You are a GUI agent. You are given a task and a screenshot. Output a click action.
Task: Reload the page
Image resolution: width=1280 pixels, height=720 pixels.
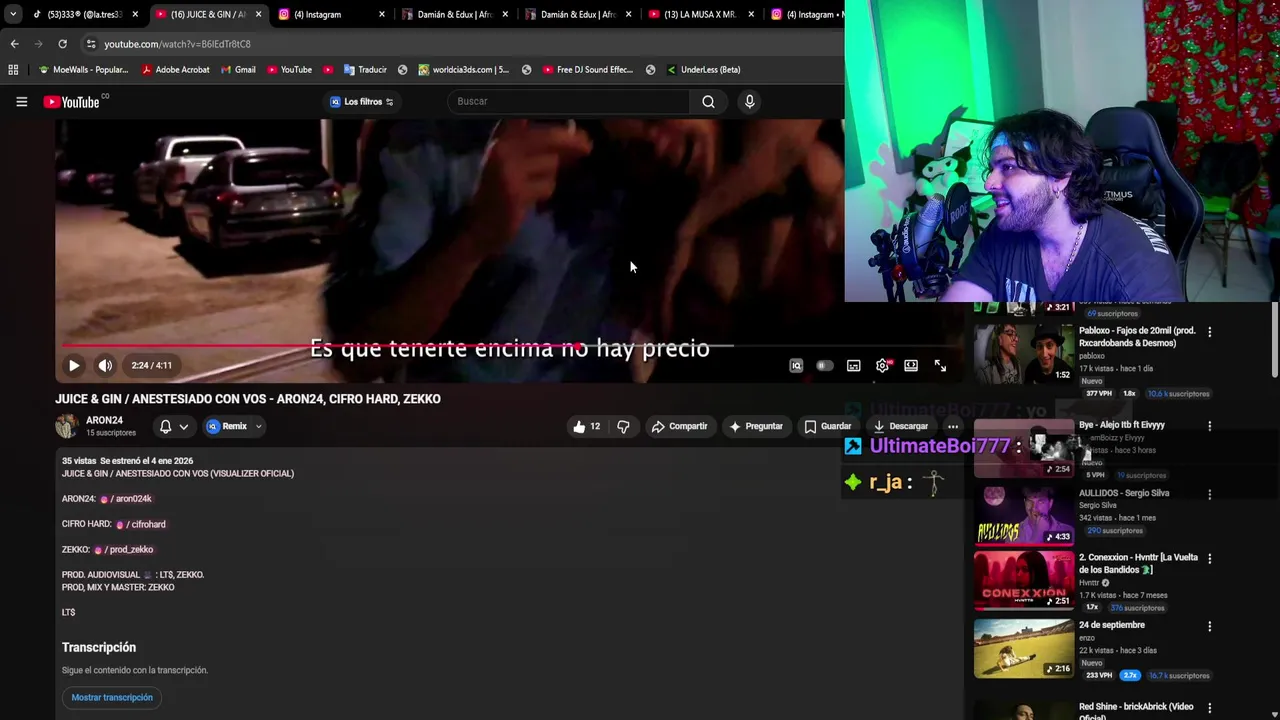coord(62,44)
